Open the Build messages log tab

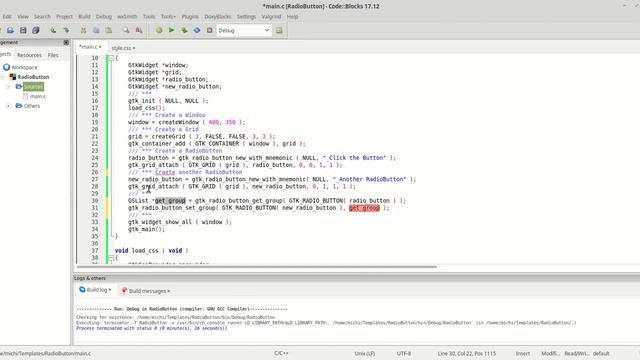[x=146, y=291]
